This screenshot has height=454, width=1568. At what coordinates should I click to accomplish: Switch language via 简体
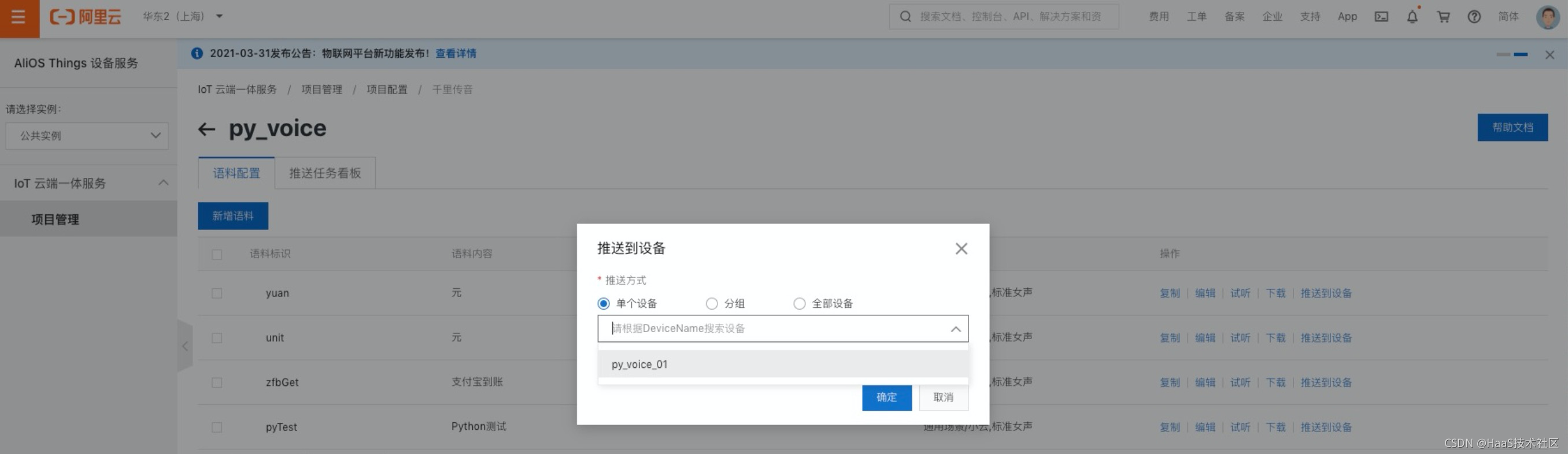tap(1508, 17)
